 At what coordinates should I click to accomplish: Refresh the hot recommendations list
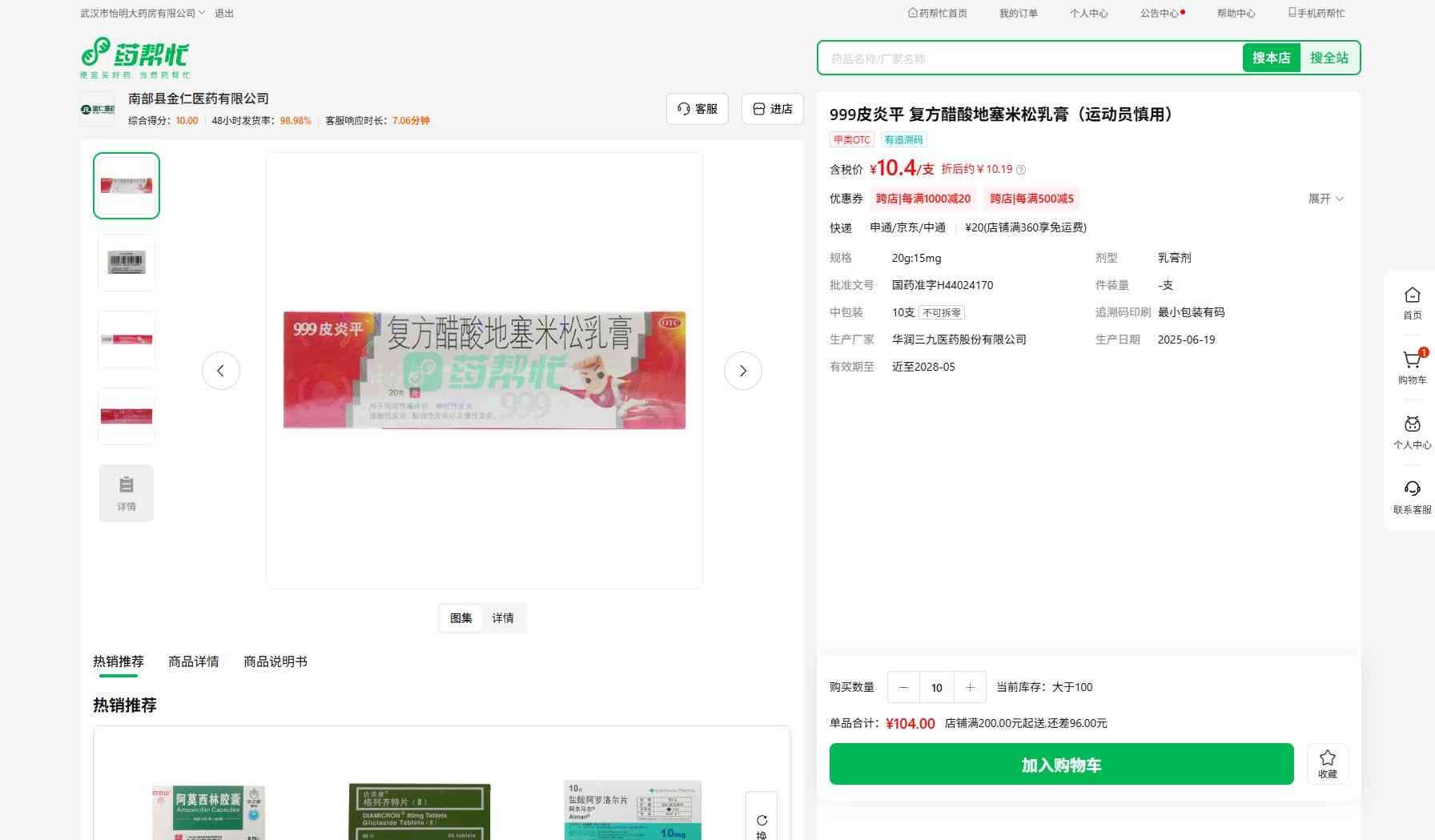tap(762, 821)
